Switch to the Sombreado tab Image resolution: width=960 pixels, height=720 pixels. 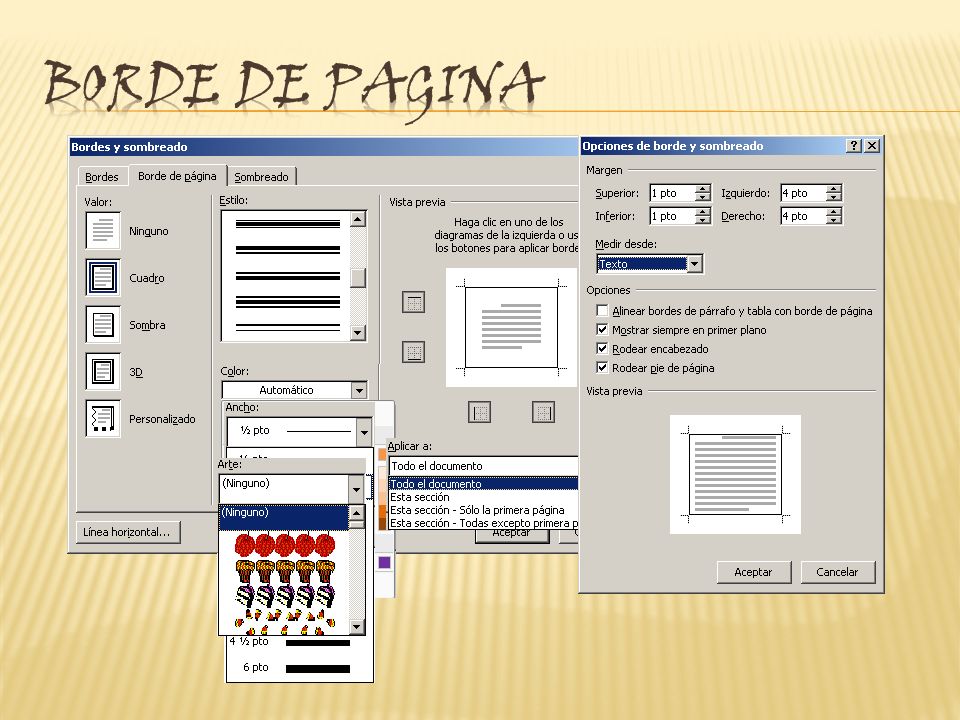[x=261, y=177]
